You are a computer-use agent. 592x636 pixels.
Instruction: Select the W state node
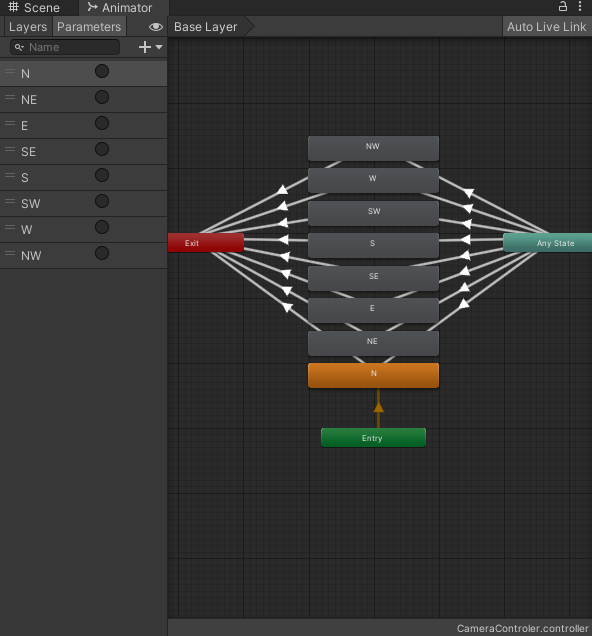pyautogui.click(x=373, y=180)
